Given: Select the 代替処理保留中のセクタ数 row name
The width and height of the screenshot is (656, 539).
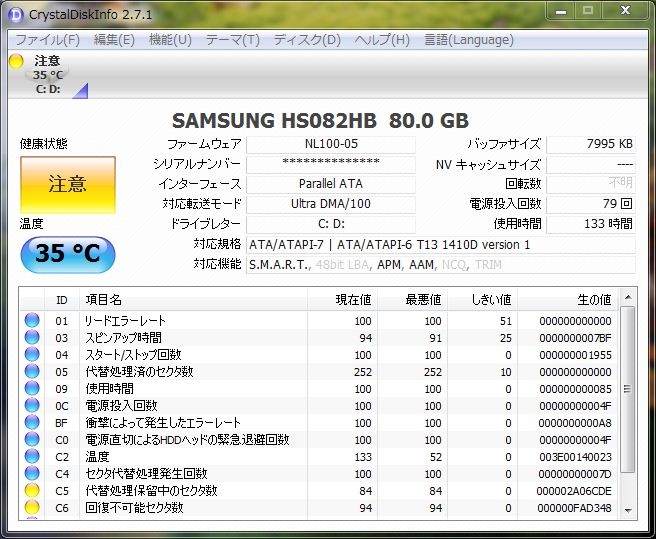Looking at the screenshot, I should [x=151, y=491].
